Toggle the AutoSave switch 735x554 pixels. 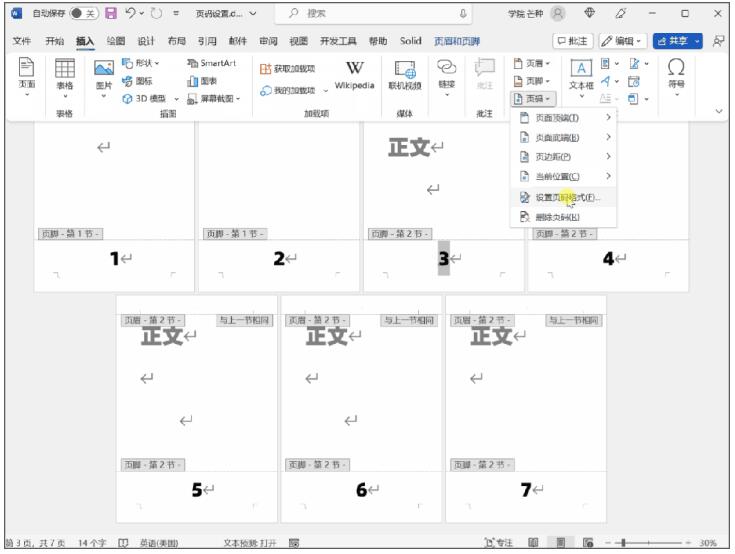pos(82,14)
